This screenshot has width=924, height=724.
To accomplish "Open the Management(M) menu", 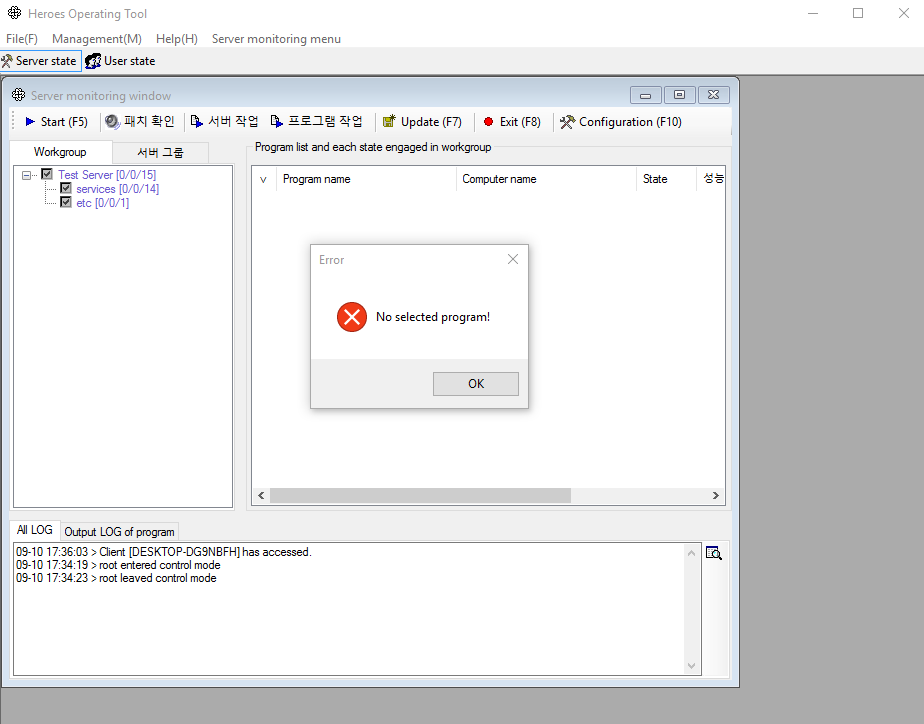I will [x=97, y=39].
